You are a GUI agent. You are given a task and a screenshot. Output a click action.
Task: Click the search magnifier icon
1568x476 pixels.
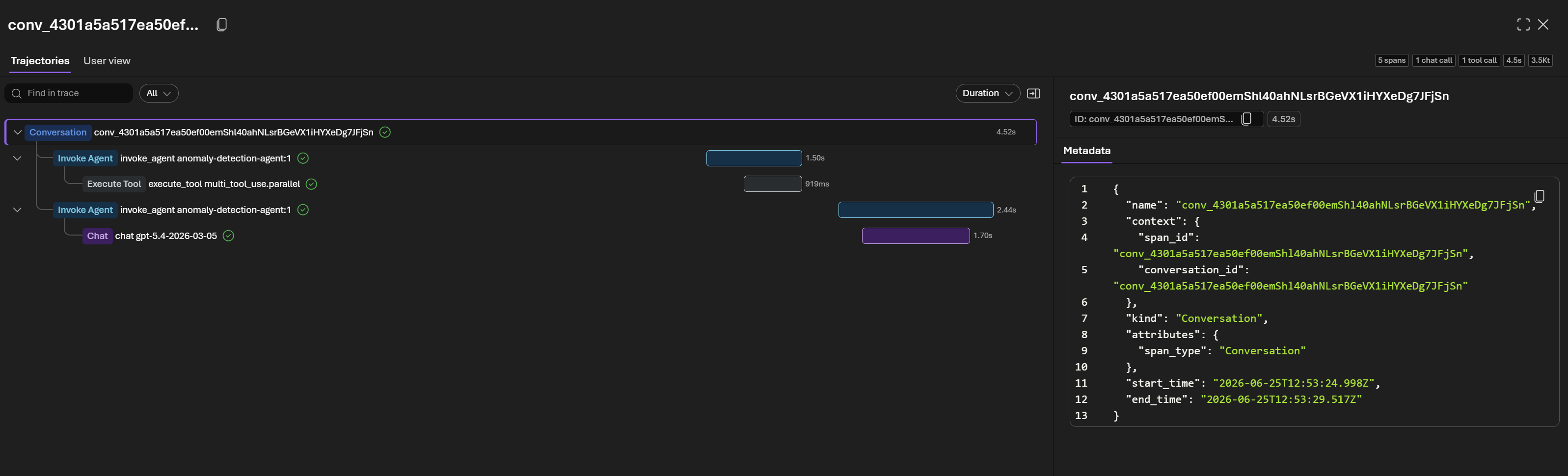(17, 93)
